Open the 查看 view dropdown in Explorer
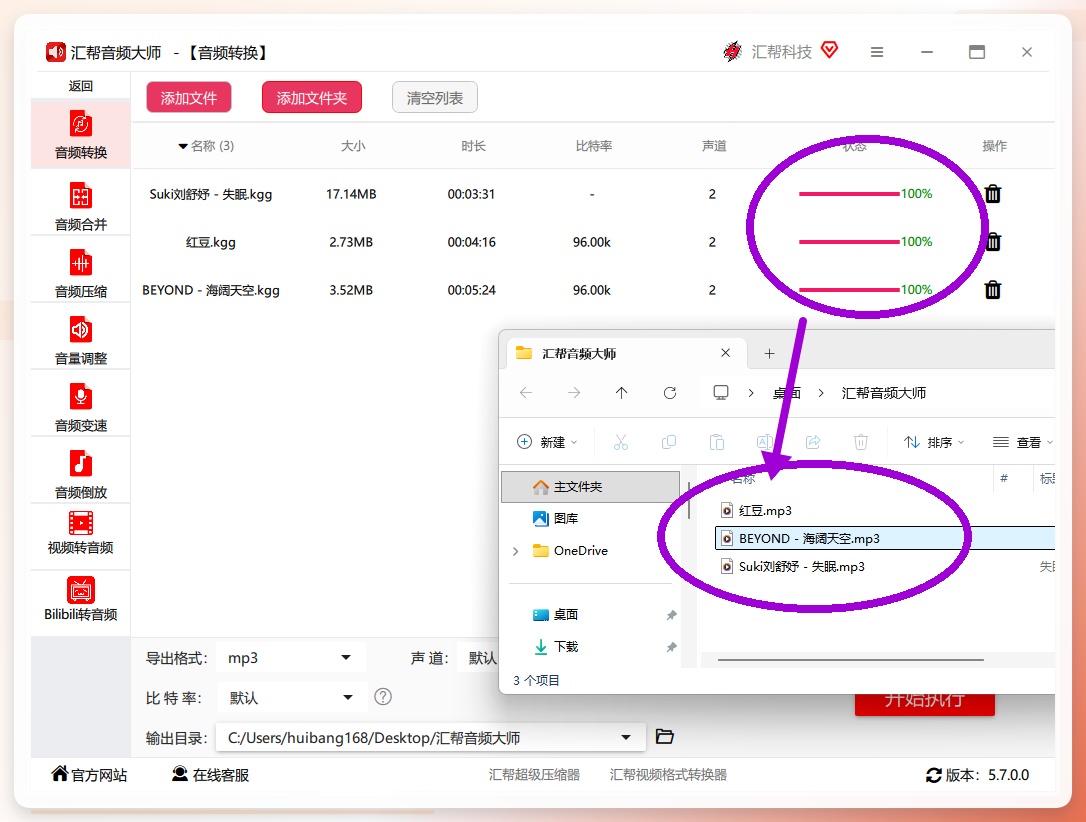This screenshot has height=822, width=1086. point(1022,442)
